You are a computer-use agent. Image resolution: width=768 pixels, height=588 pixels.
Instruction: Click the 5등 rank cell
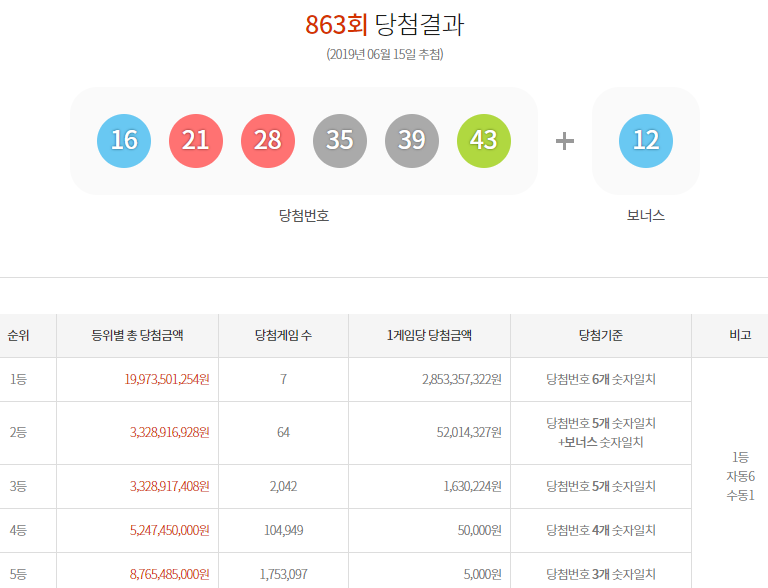click(x=19, y=574)
